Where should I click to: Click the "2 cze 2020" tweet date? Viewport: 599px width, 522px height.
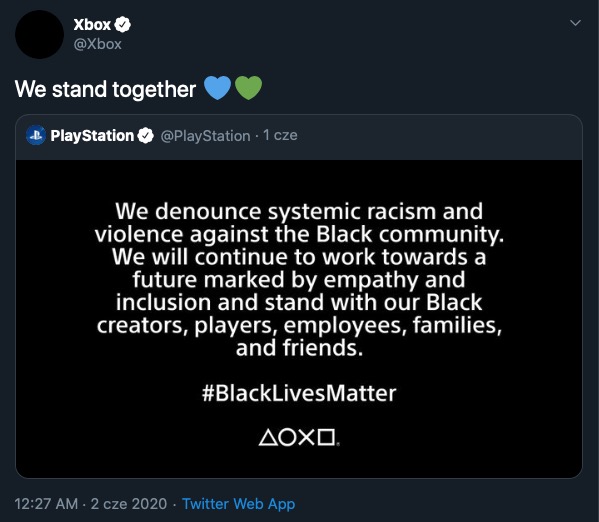pos(129,504)
